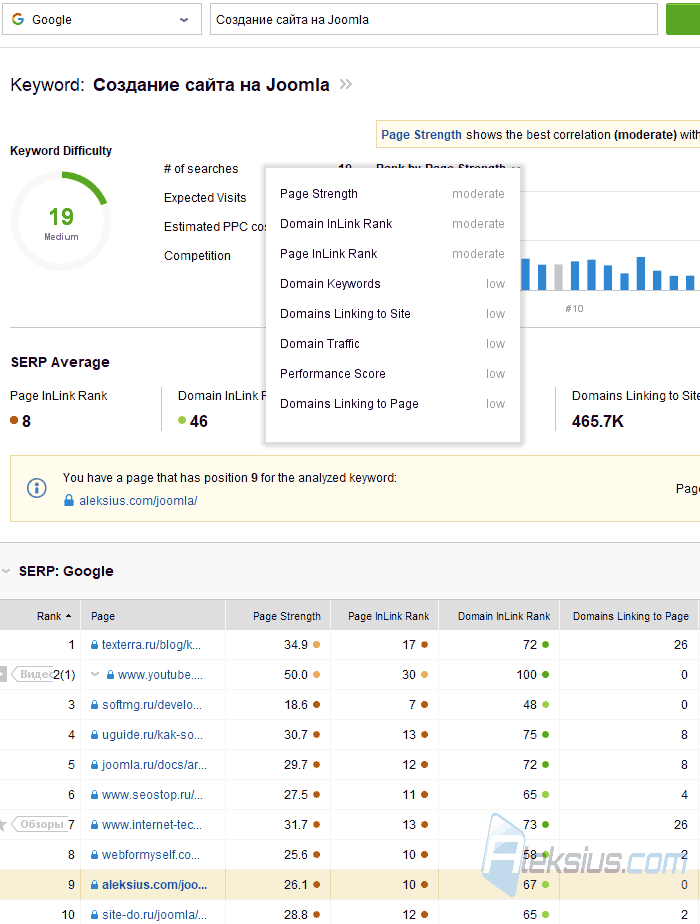
Task: Click the Видео tag on rank 2 row
Action: point(34,675)
